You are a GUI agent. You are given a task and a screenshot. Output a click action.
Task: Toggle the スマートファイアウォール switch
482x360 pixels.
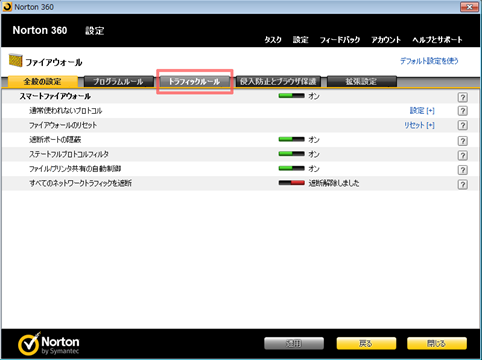[291, 96]
